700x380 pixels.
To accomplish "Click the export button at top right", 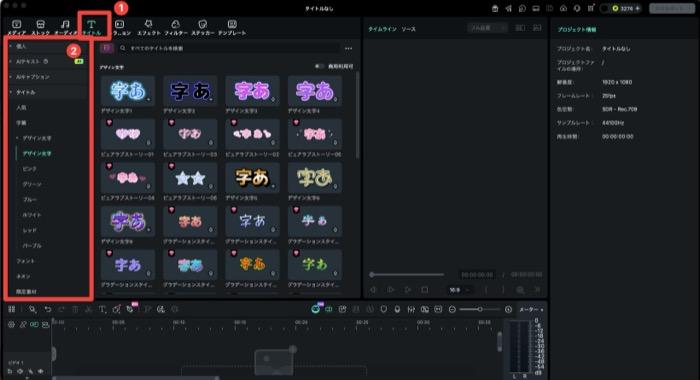I will (x=671, y=8).
